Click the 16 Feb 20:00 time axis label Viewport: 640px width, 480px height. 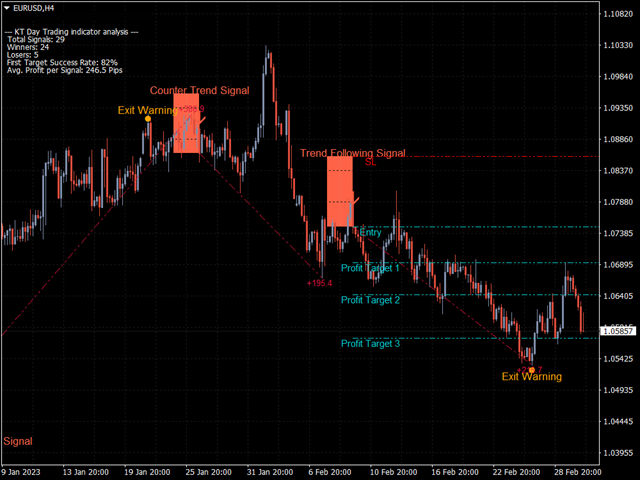tap(455, 472)
